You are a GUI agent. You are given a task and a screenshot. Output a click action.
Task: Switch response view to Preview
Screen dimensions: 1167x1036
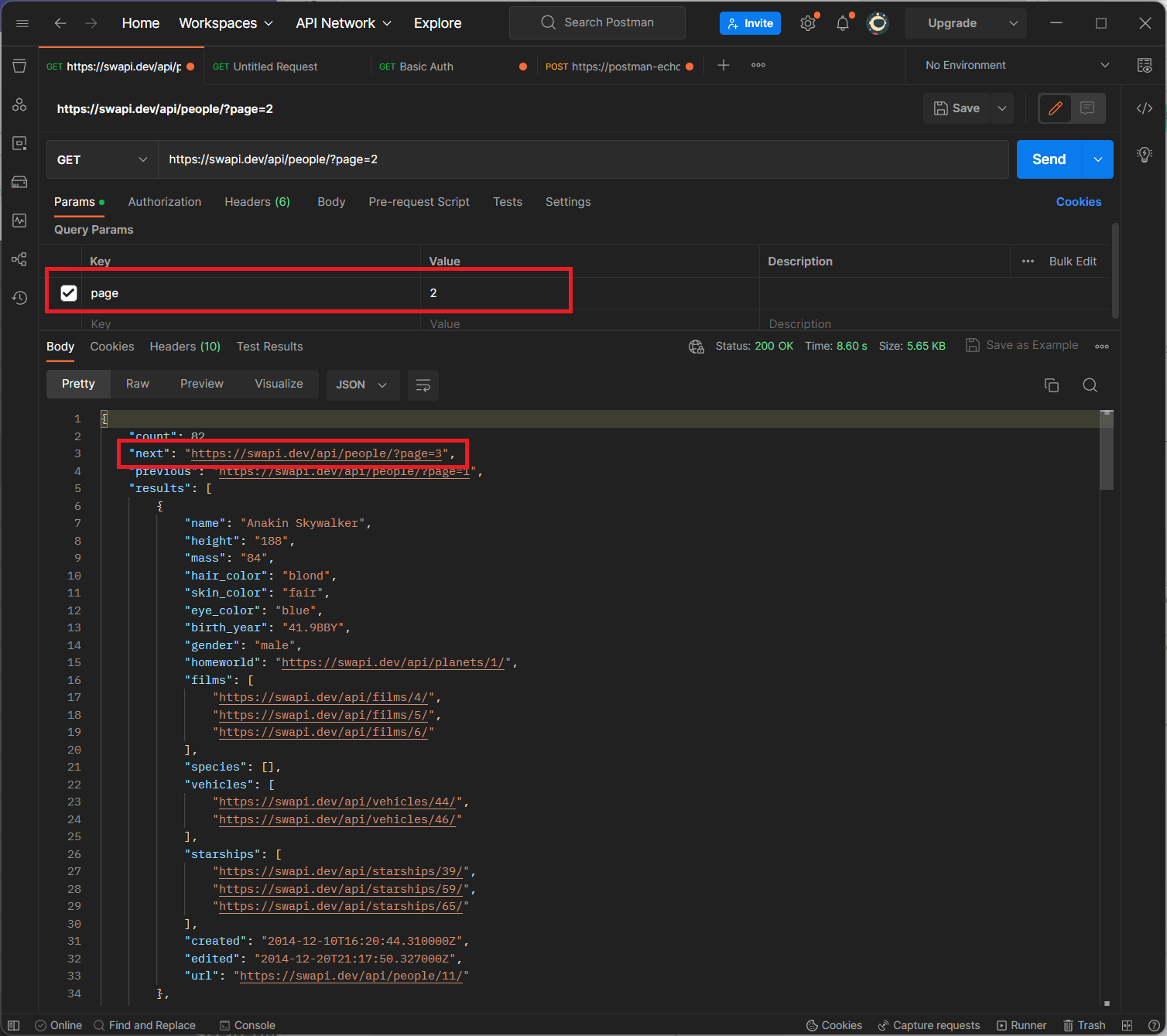(x=201, y=384)
